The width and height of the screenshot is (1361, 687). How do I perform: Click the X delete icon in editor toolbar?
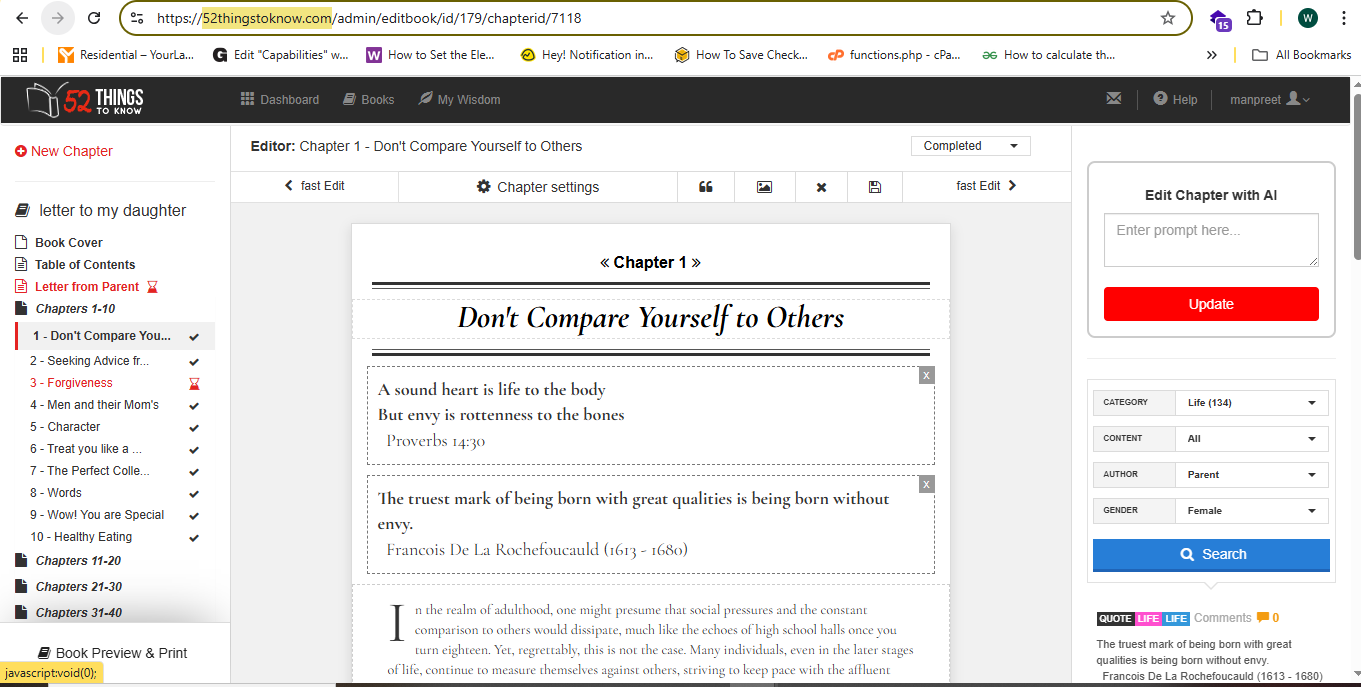pyautogui.click(x=821, y=187)
